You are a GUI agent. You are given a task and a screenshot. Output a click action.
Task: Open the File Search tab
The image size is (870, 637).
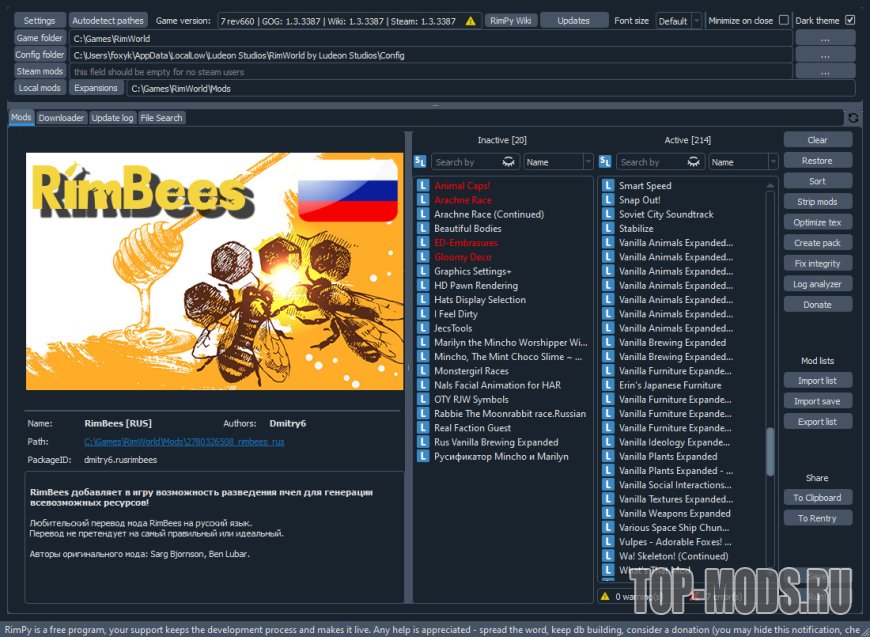click(x=161, y=118)
